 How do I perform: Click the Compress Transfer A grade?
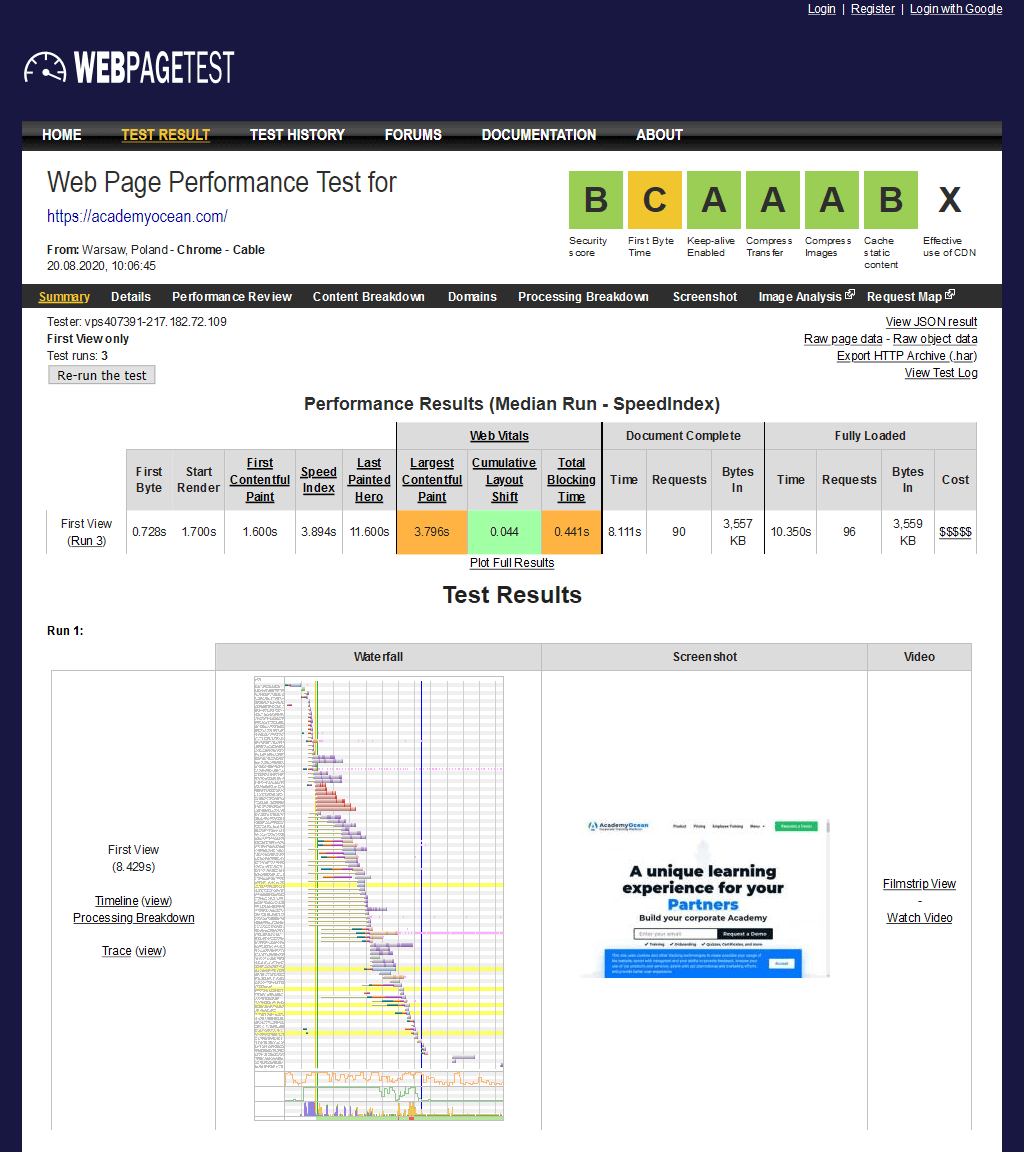[772, 200]
